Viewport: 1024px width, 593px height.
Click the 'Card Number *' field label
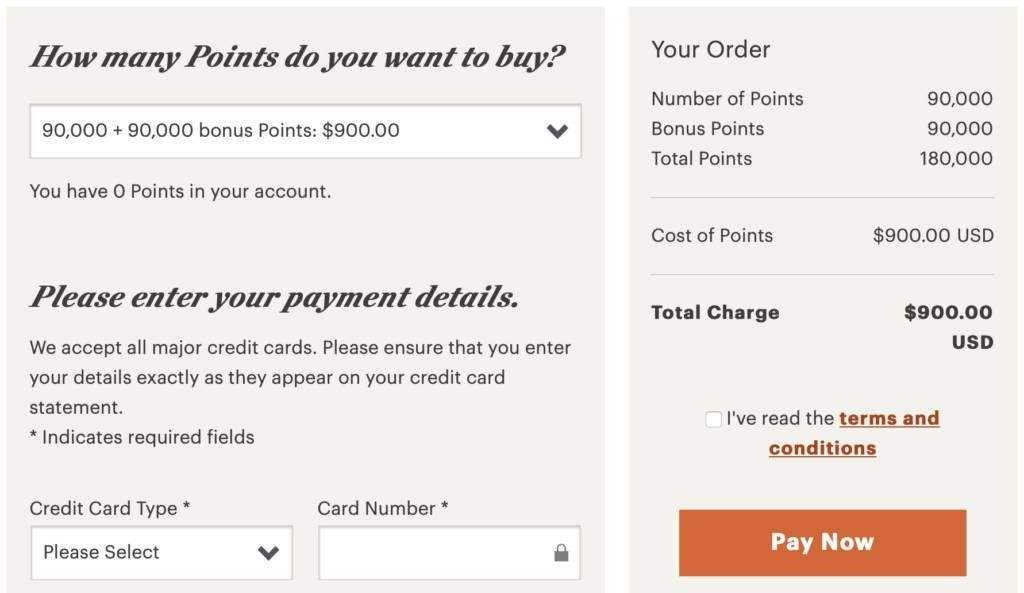[383, 508]
